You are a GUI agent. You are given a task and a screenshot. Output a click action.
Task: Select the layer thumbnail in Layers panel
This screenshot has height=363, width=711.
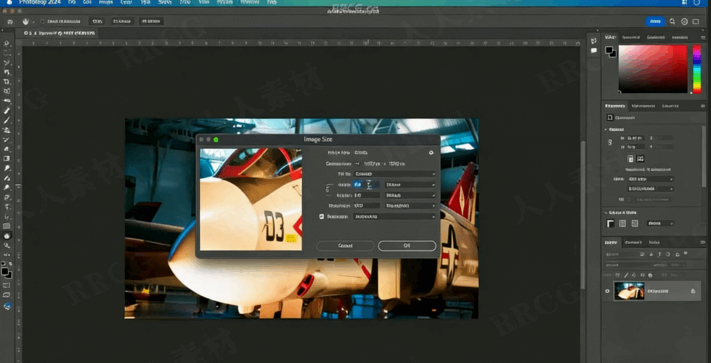pos(629,291)
